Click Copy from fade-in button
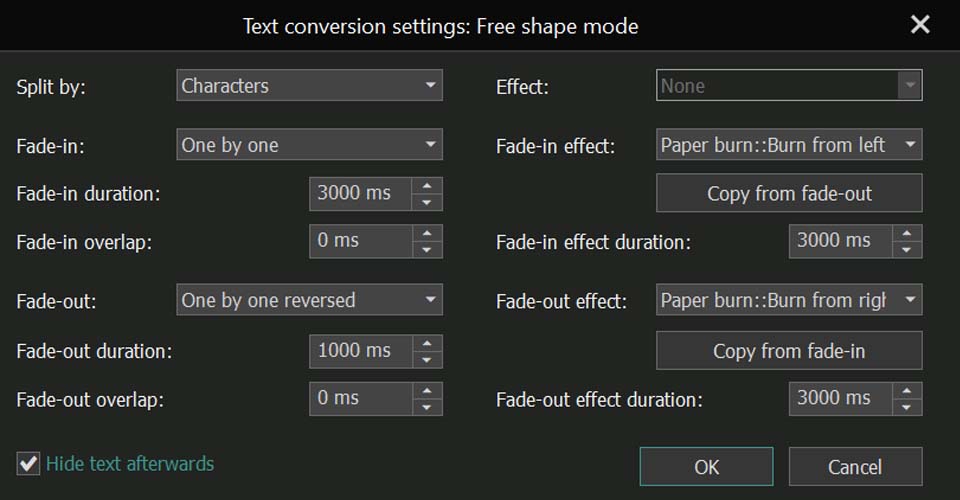This screenshot has height=500, width=960. tap(789, 351)
